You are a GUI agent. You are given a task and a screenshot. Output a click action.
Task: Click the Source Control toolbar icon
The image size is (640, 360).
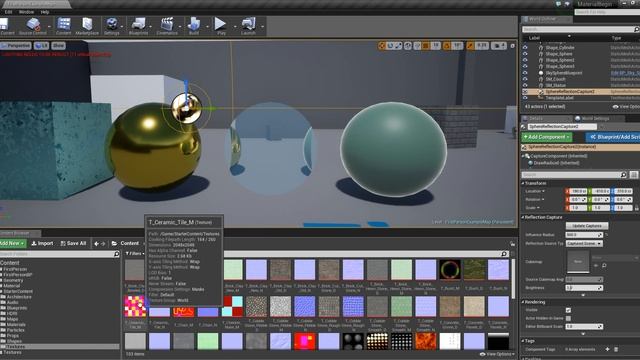coord(33,24)
